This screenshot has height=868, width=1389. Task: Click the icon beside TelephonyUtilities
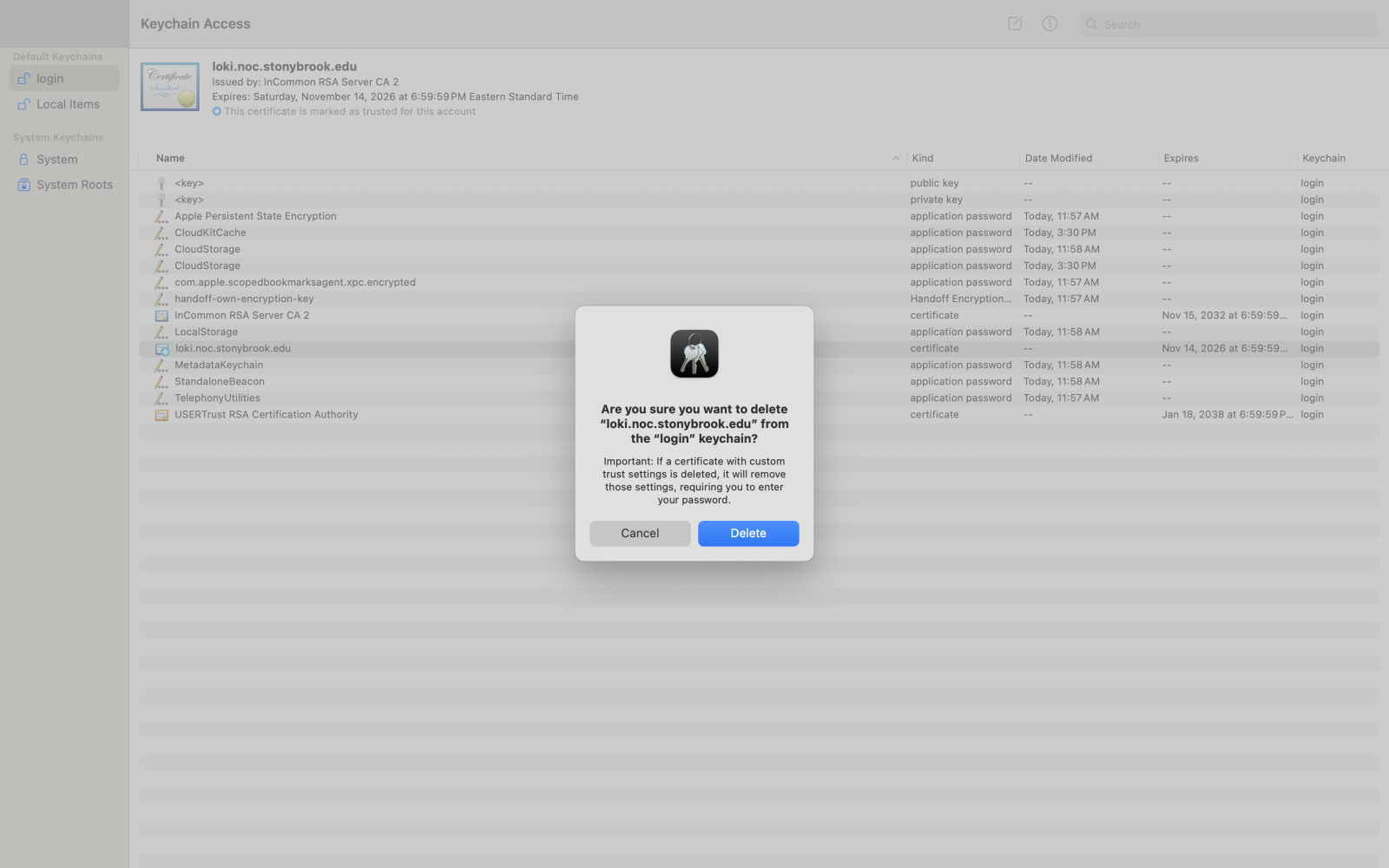[161, 398]
